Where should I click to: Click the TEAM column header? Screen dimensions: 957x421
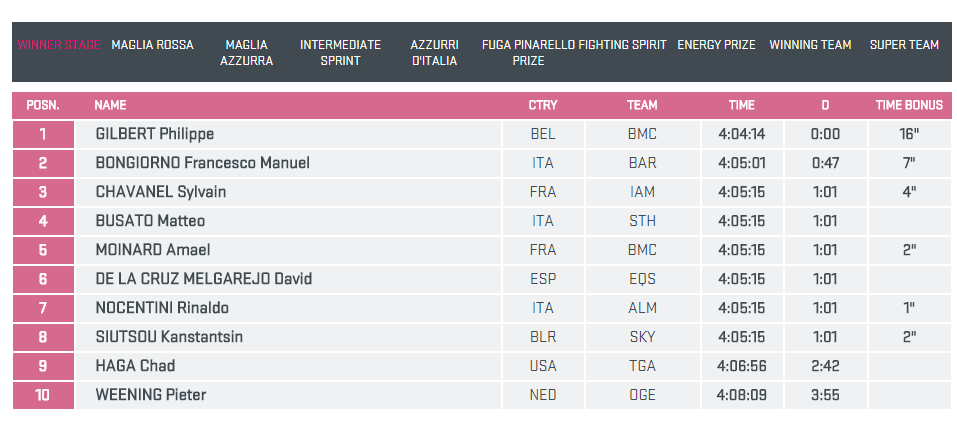click(x=642, y=105)
